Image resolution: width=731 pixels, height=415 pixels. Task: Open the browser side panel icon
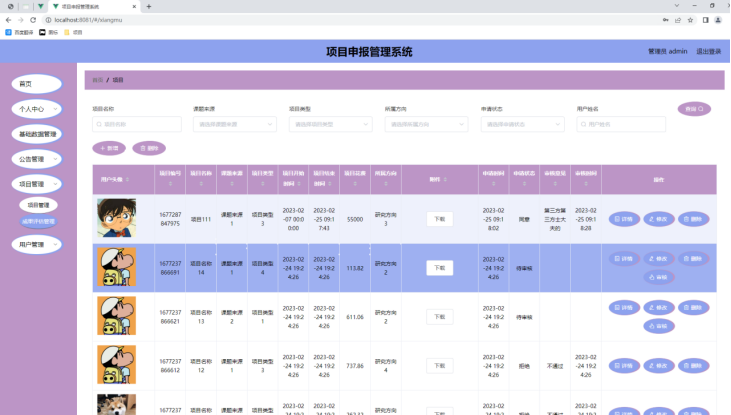pyautogui.click(x=705, y=20)
